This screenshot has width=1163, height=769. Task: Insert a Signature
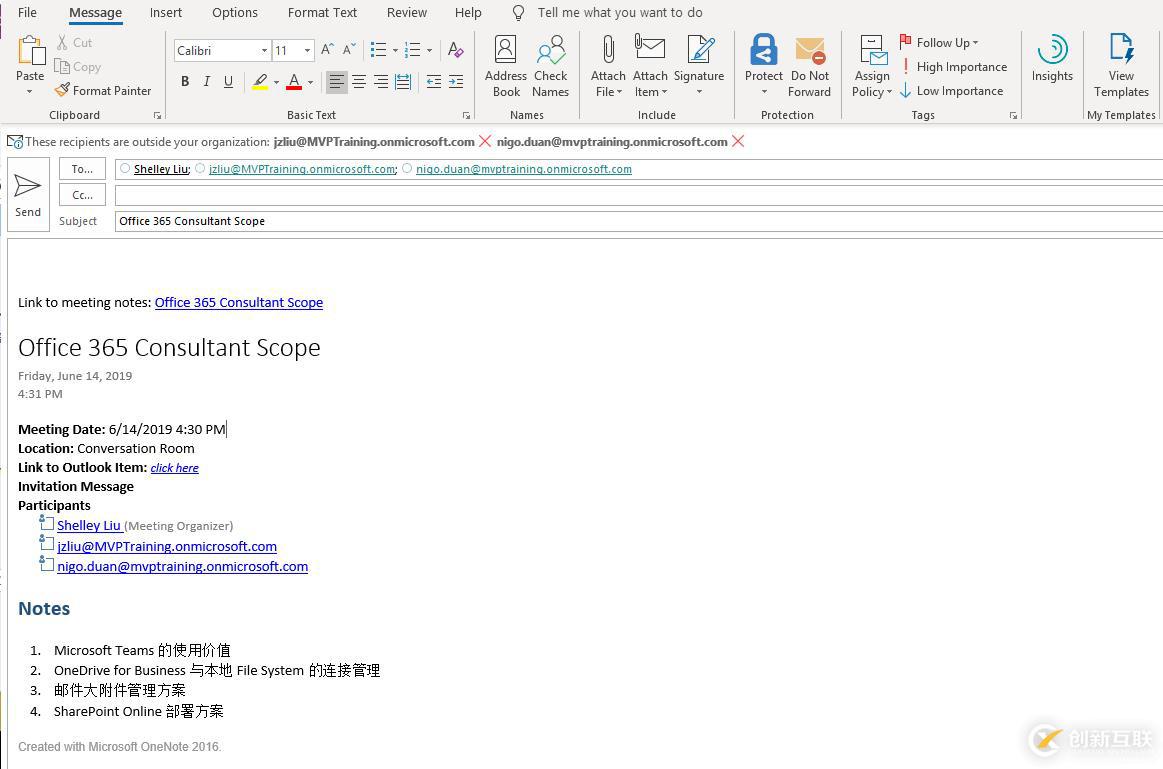tap(698, 66)
